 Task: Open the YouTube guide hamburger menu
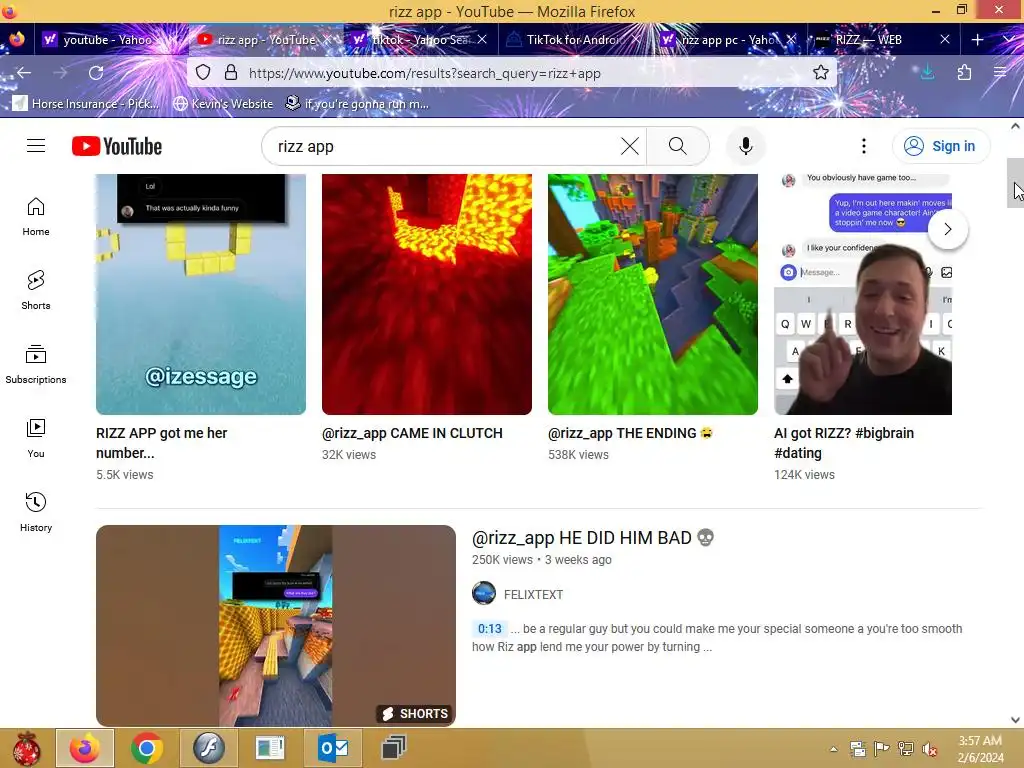click(x=36, y=146)
